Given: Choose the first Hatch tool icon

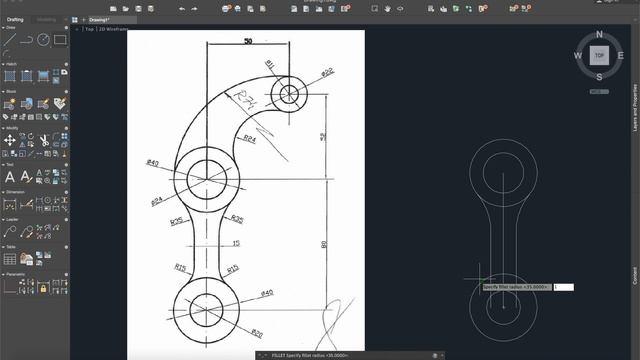Looking at the screenshot, I should coord(10,76).
